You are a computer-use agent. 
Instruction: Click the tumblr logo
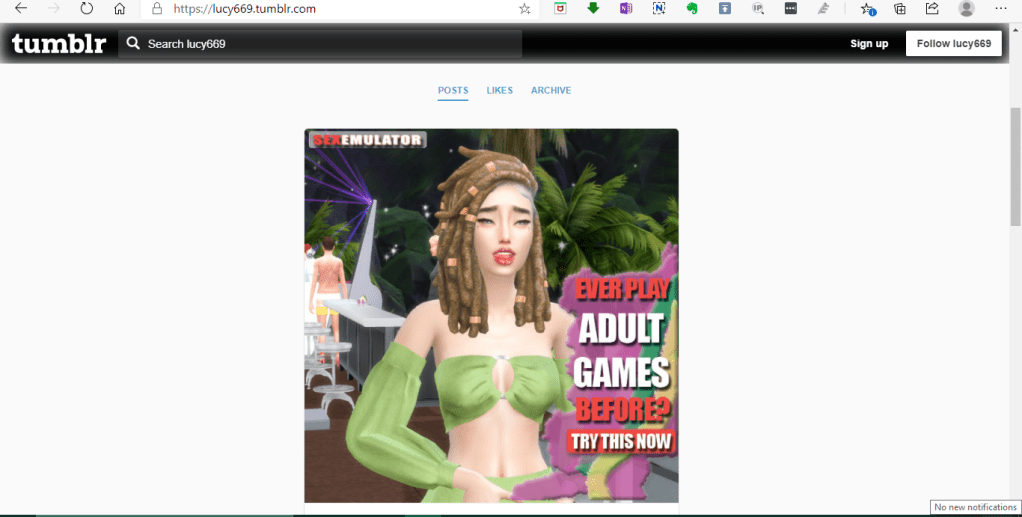[x=58, y=44]
